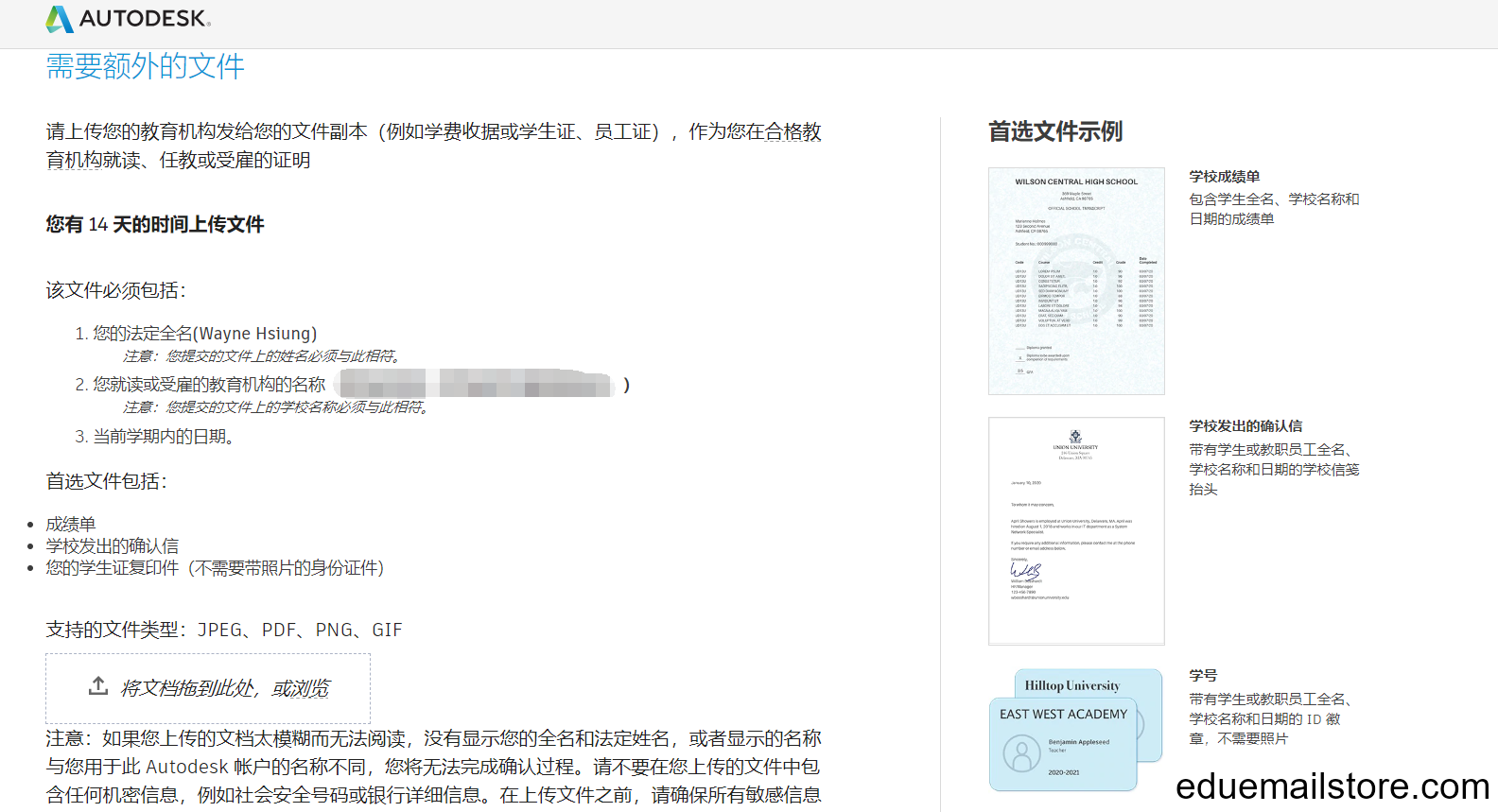Click the list item '您就读或受雇的教育机构的名称'
The width and height of the screenshot is (1498, 812).
pyautogui.click(x=209, y=385)
